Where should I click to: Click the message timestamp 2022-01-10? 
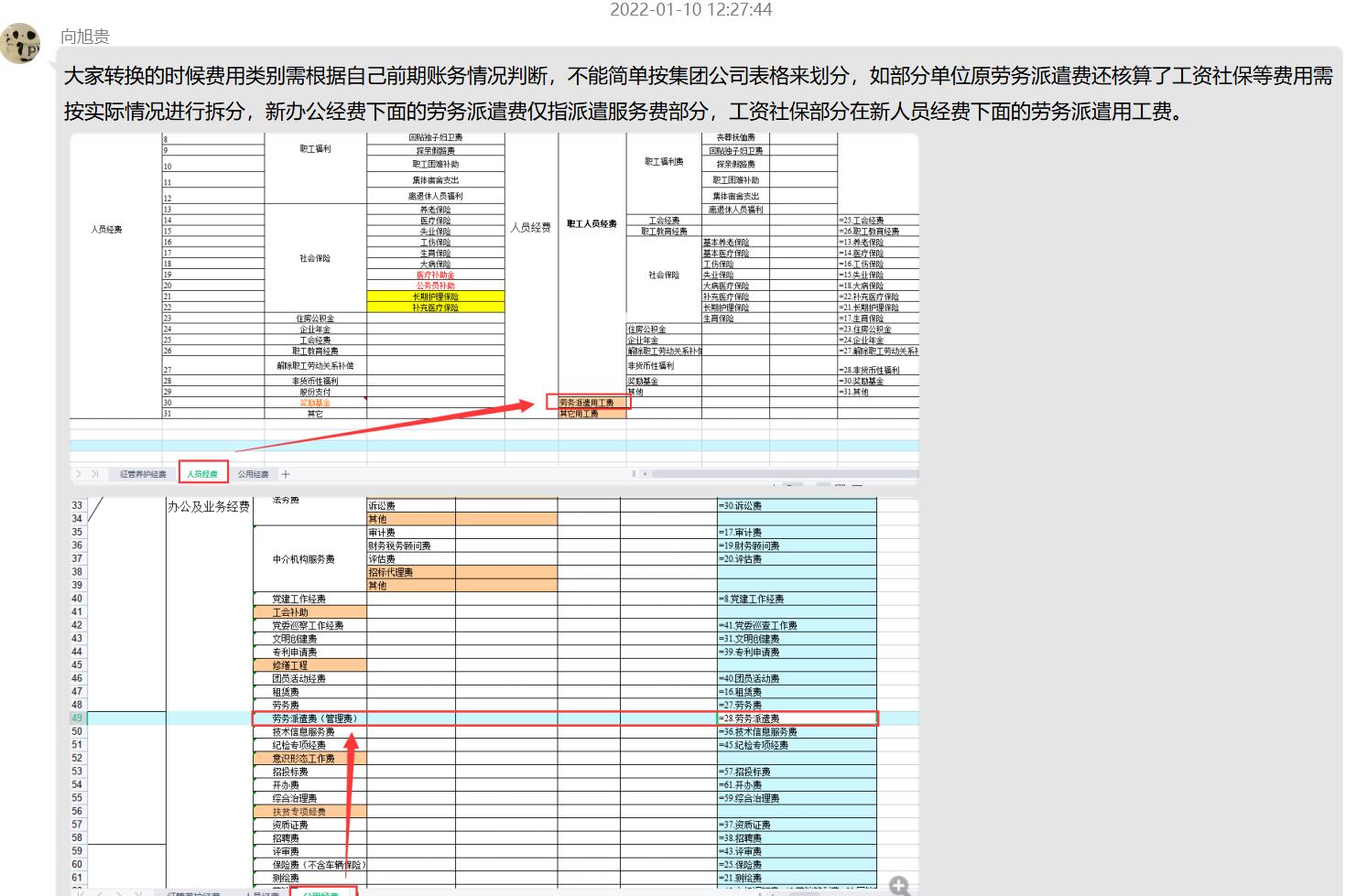(690, 10)
